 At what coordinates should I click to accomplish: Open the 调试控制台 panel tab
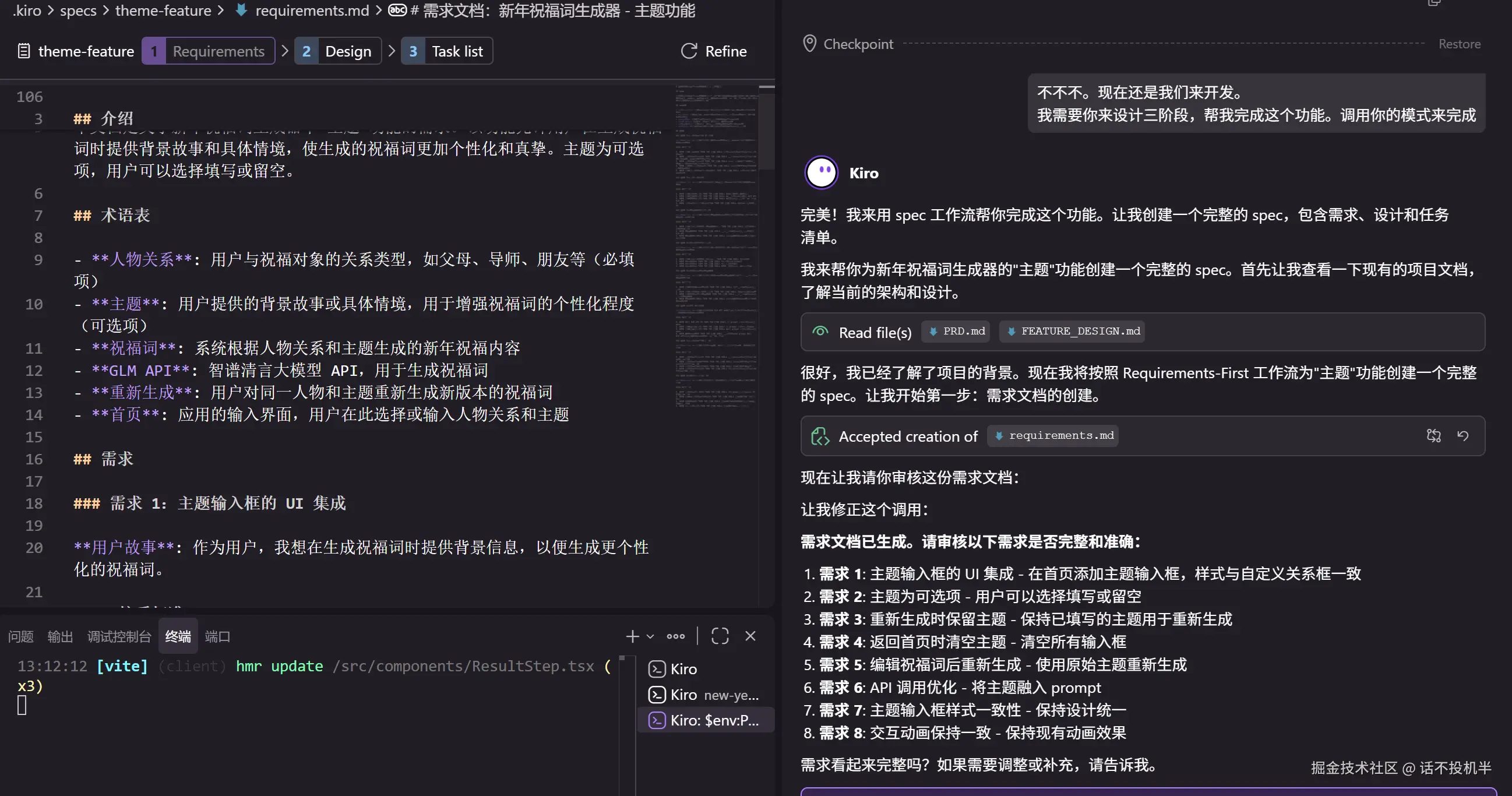(119, 636)
